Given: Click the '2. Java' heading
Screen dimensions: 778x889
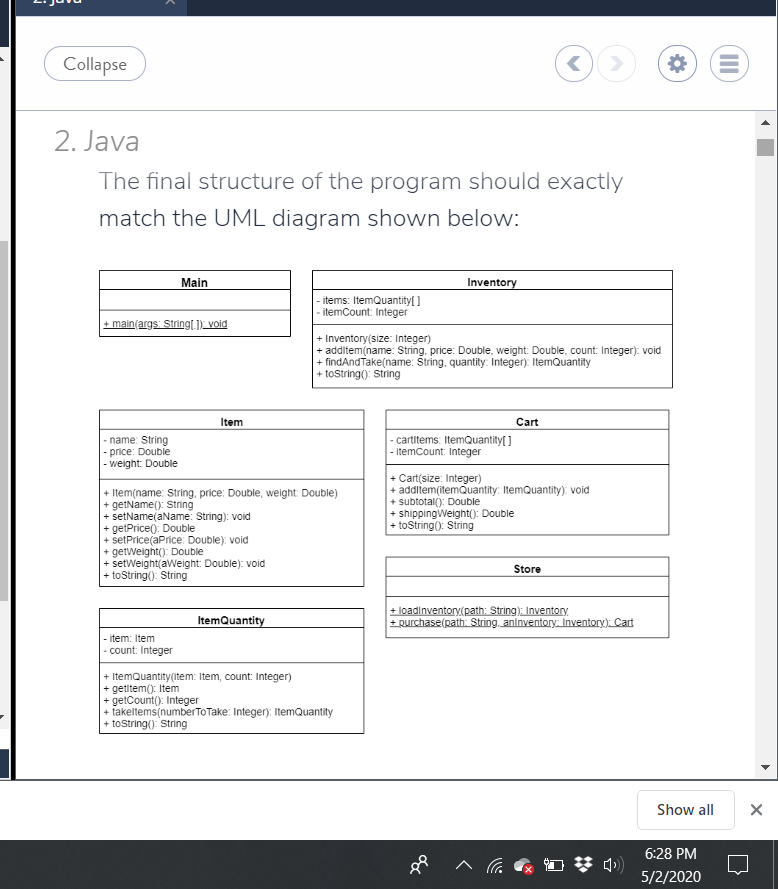Looking at the screenshot, I should 97,141.
